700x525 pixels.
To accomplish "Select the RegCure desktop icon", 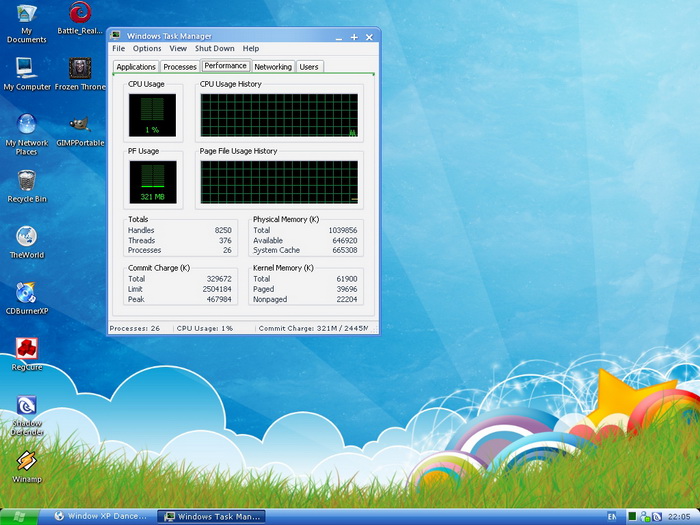I will [x=26, y=354].
